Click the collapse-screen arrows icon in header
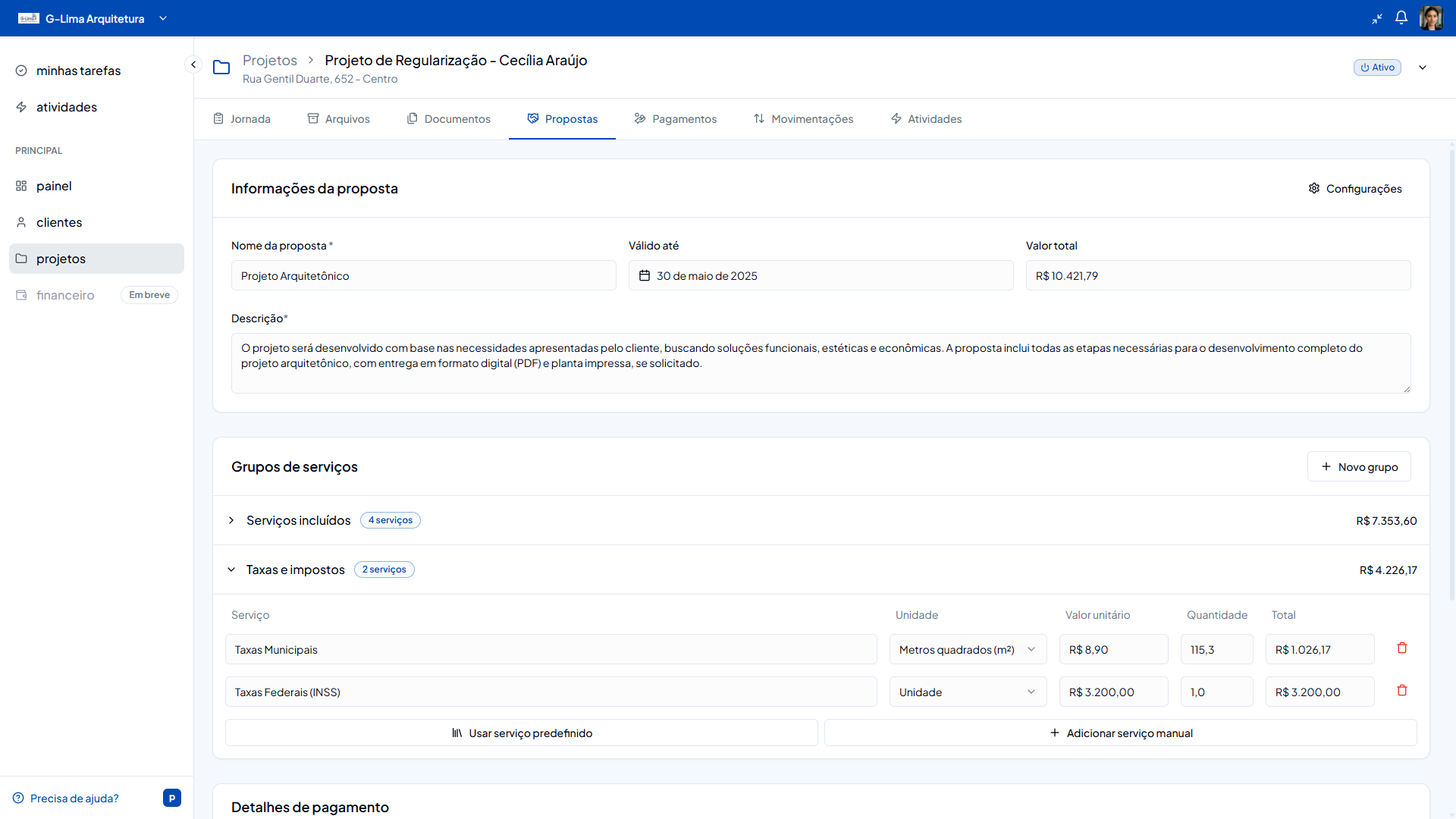 (1377, 18)
